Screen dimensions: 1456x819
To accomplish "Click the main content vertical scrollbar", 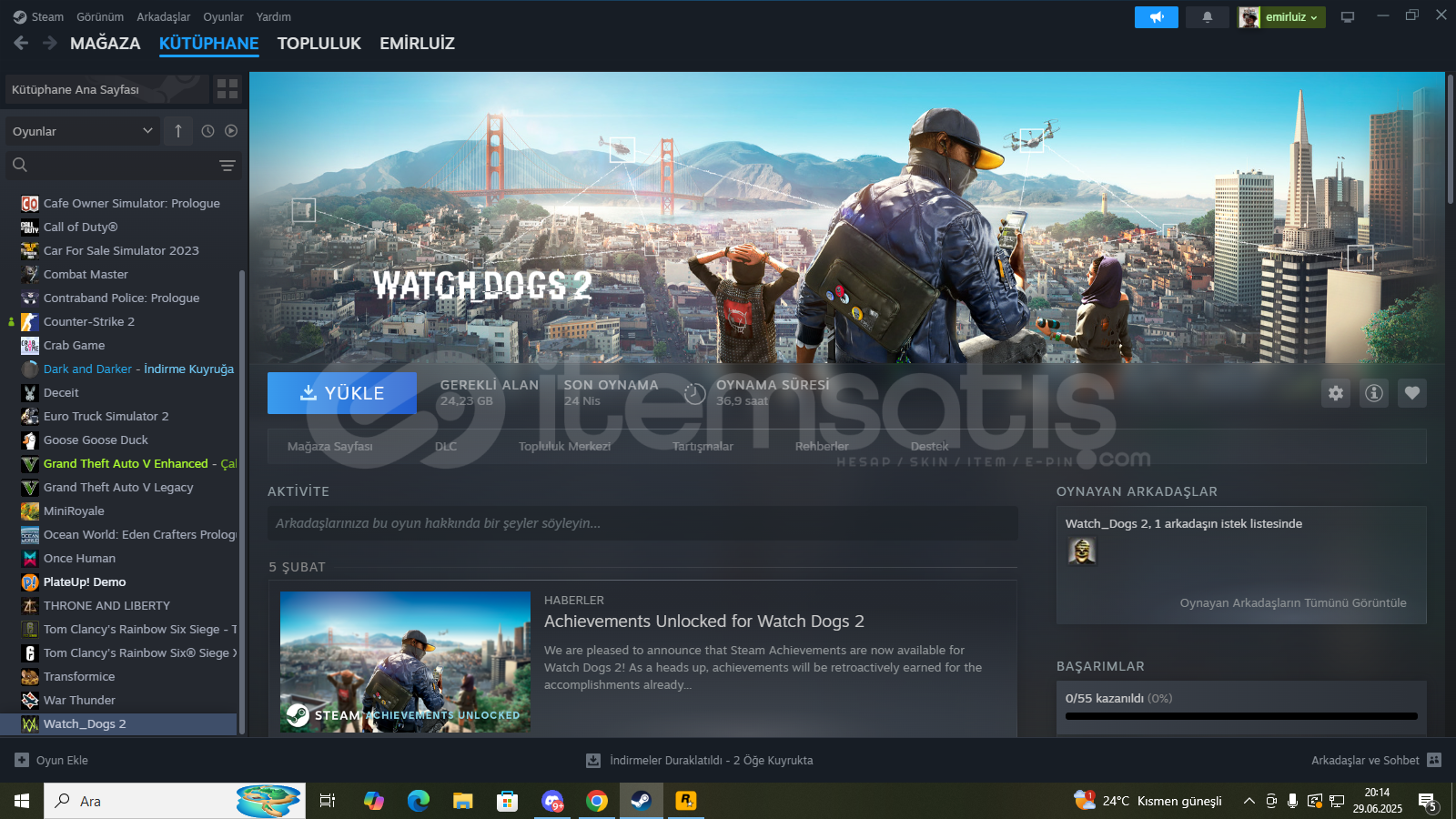I will coord(1451,138).
